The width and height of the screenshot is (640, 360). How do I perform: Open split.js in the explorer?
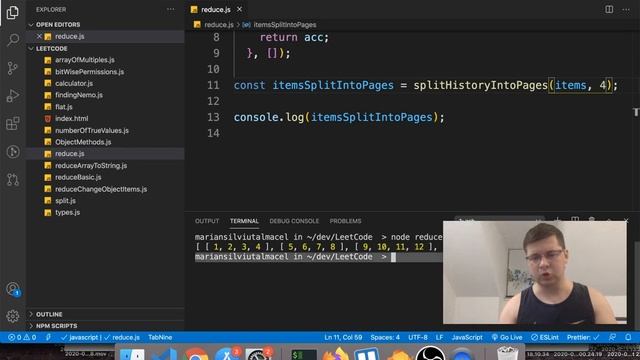65,201
